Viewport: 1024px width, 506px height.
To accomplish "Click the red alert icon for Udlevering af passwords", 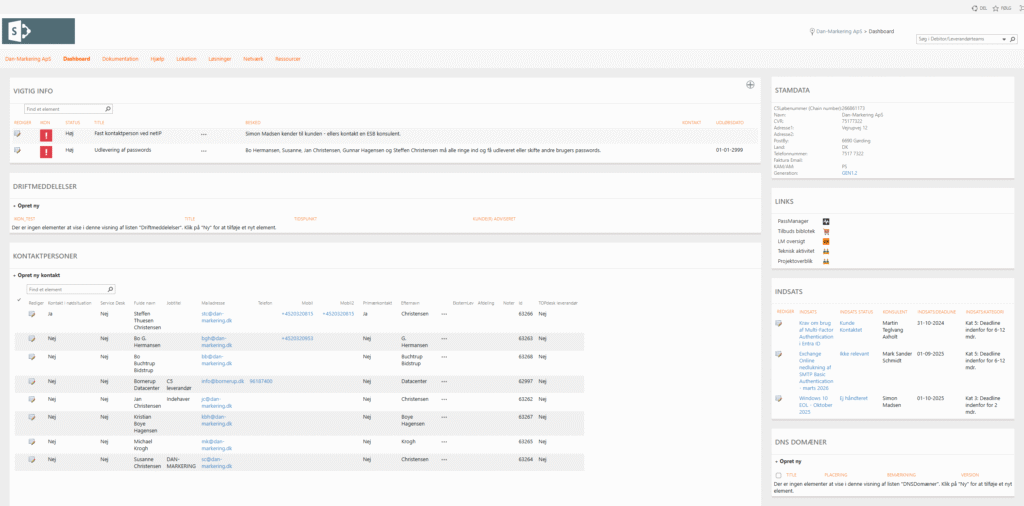I will [x=46, y=151].
